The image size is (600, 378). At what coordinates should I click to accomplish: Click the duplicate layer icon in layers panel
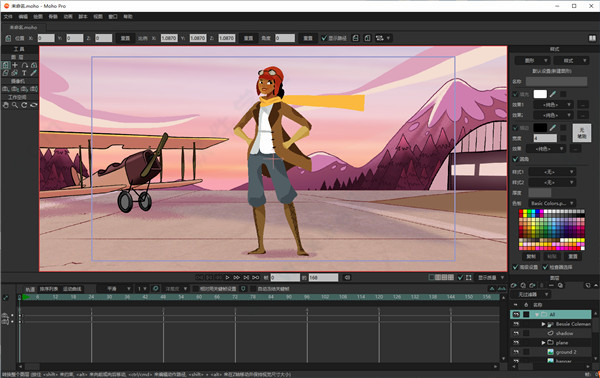(x=523, y=285)
